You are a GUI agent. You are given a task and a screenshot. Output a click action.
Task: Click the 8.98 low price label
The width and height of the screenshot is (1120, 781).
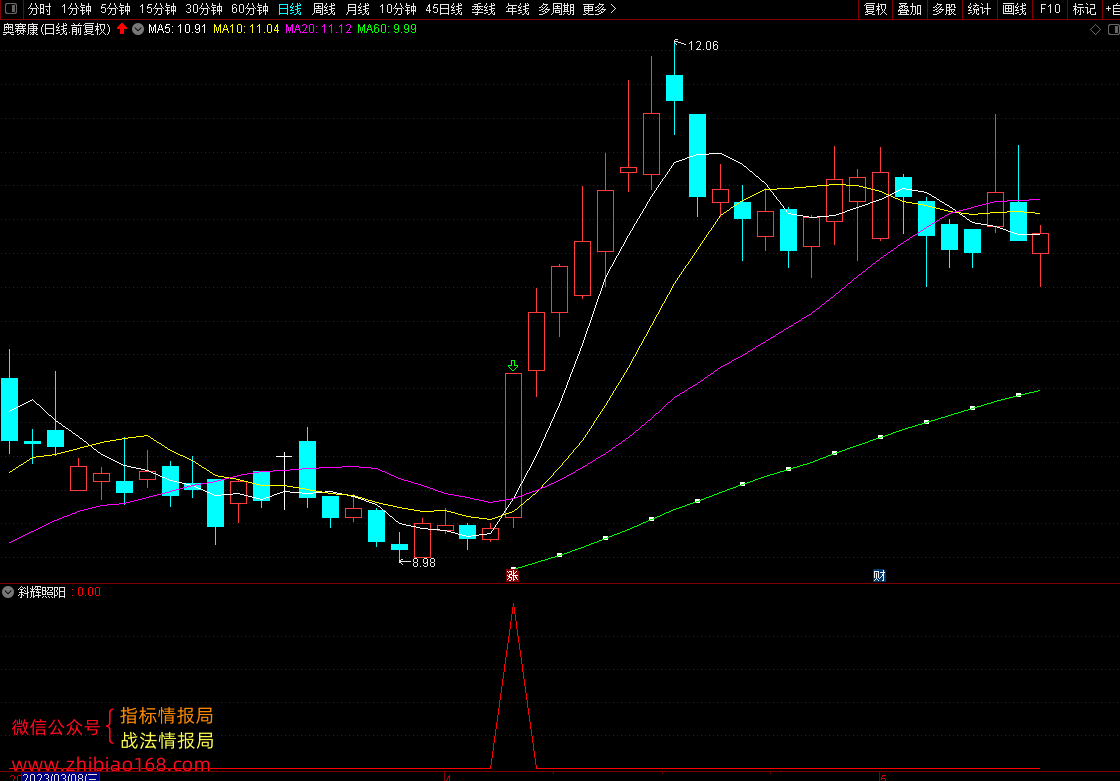pyautogui.click(x=424, y=563)
